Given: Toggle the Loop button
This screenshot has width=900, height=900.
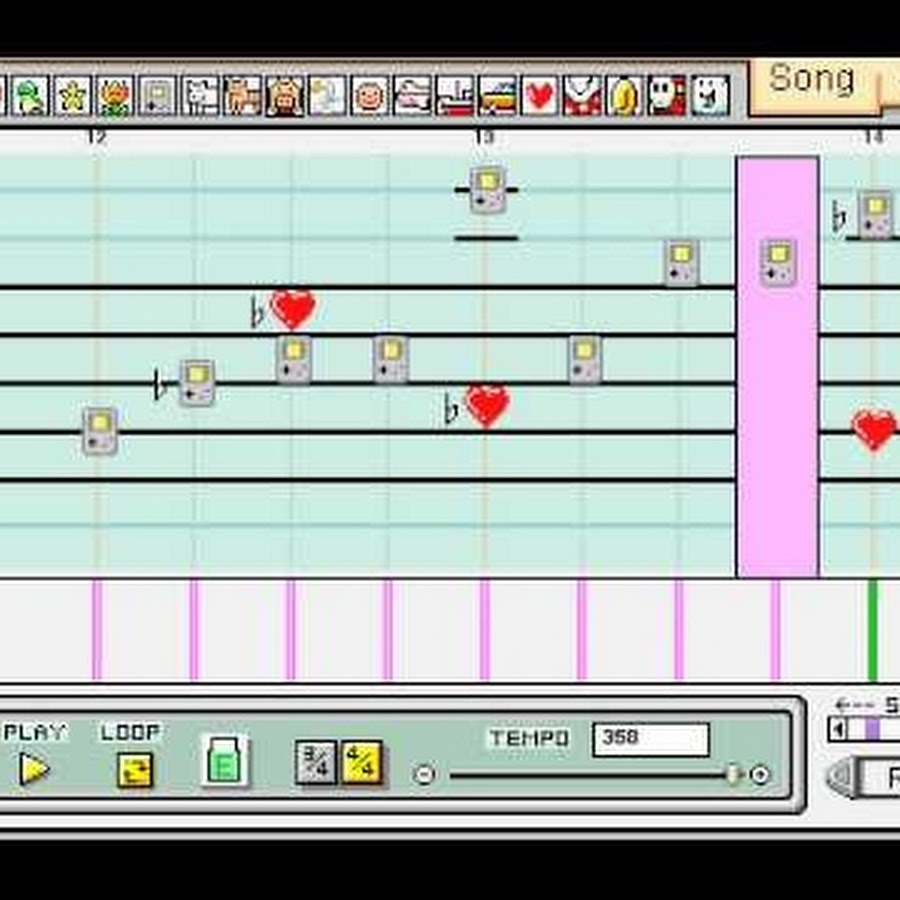Looking at the screenshot, I should click(x=134, y=770).
